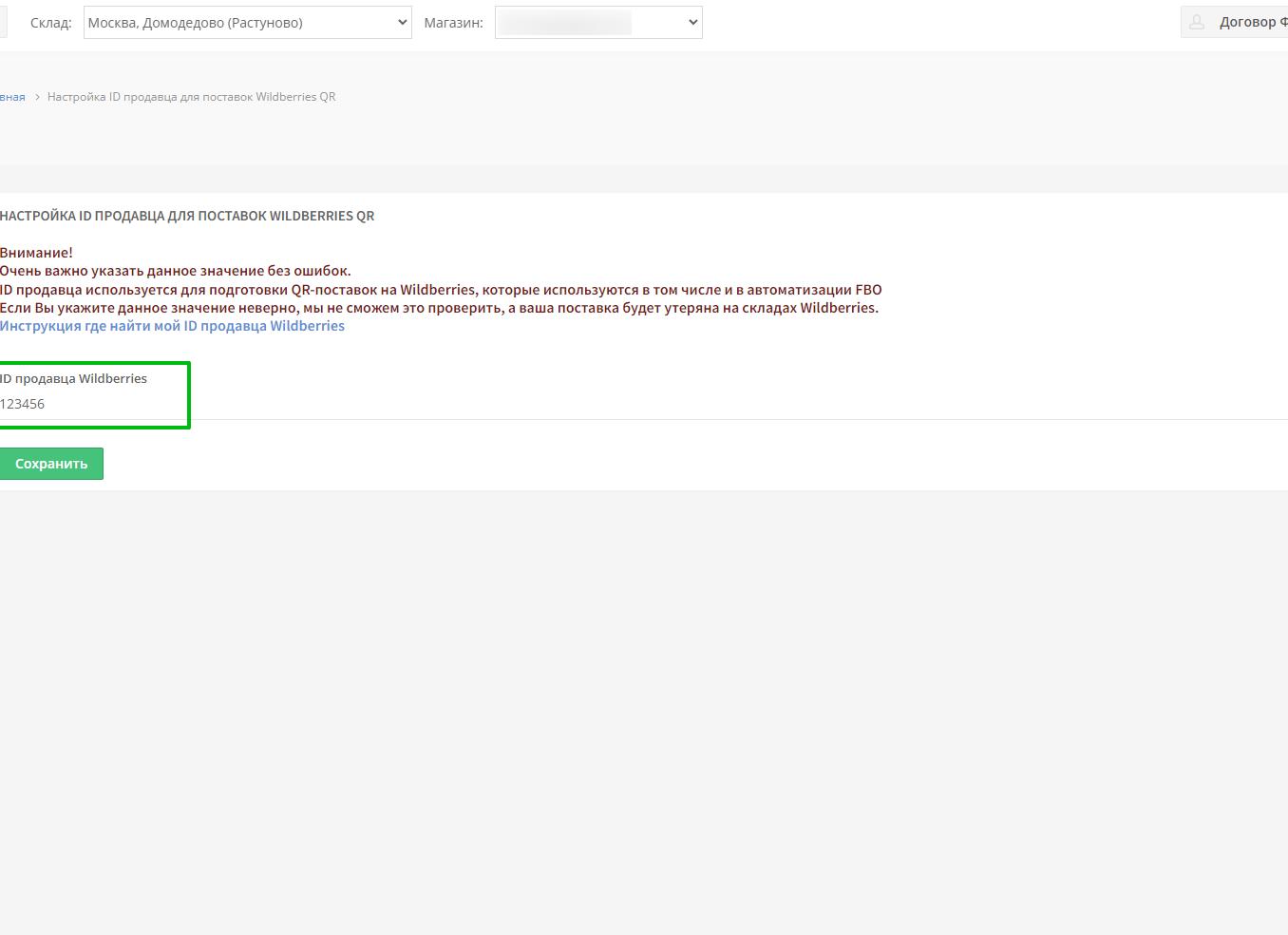Open instruction link for finding Wildberries seller ID

coord(172,326)
